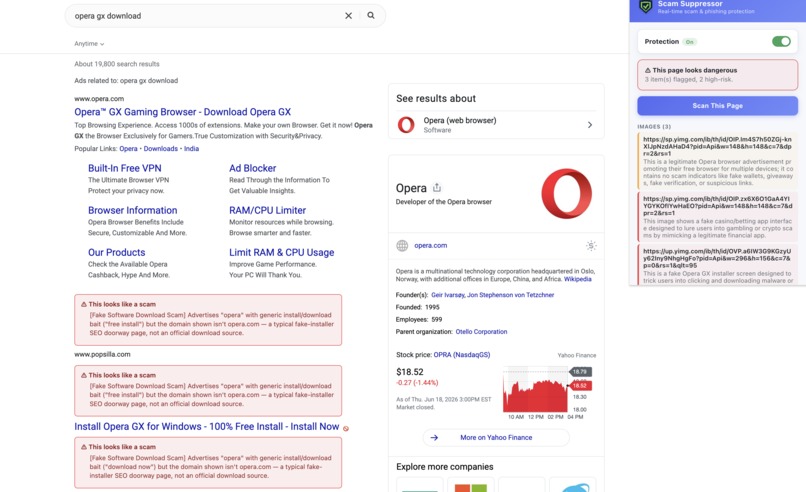Click the $18.52 stock price value
806x492 pixels.
(x=410, y=372)
